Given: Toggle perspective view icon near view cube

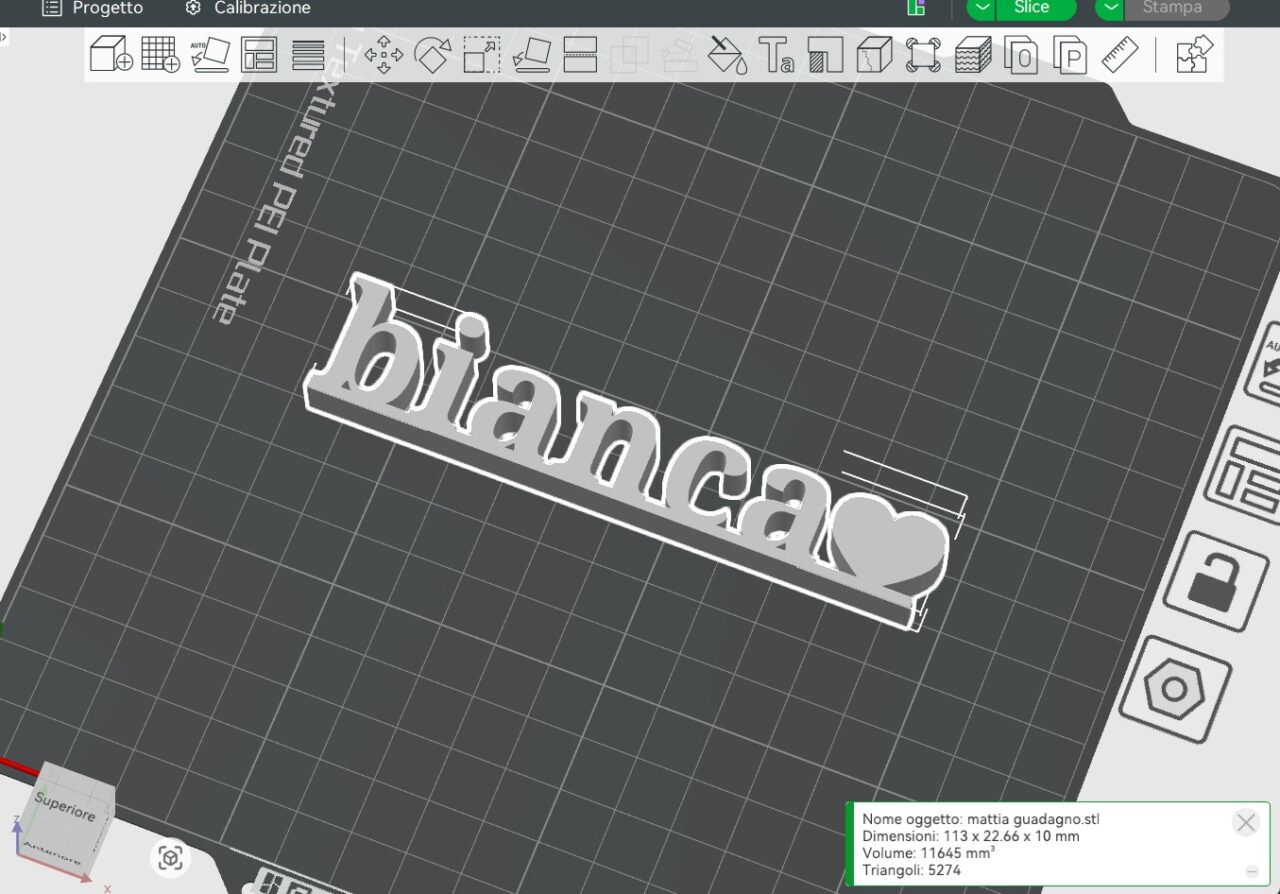Looking at the screenshot, I should (171, 858).
